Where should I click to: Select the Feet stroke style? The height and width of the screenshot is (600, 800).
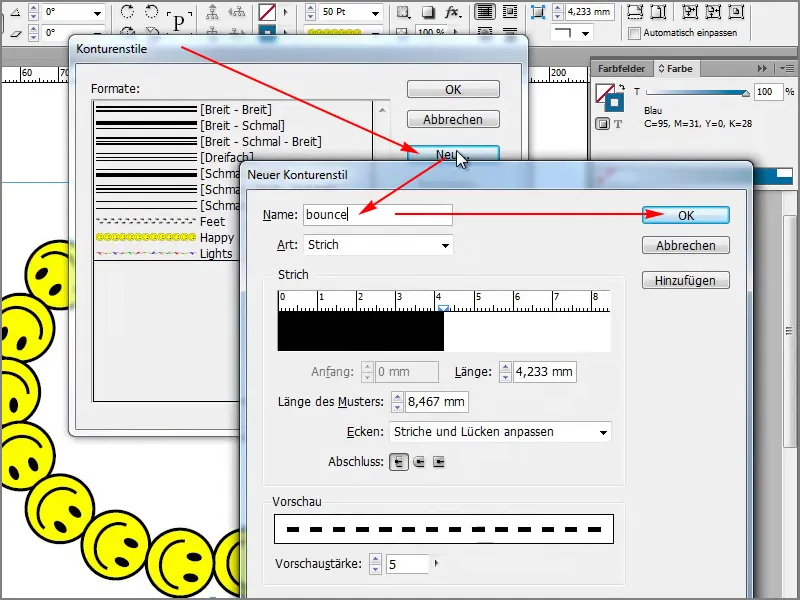pos(166,221)
